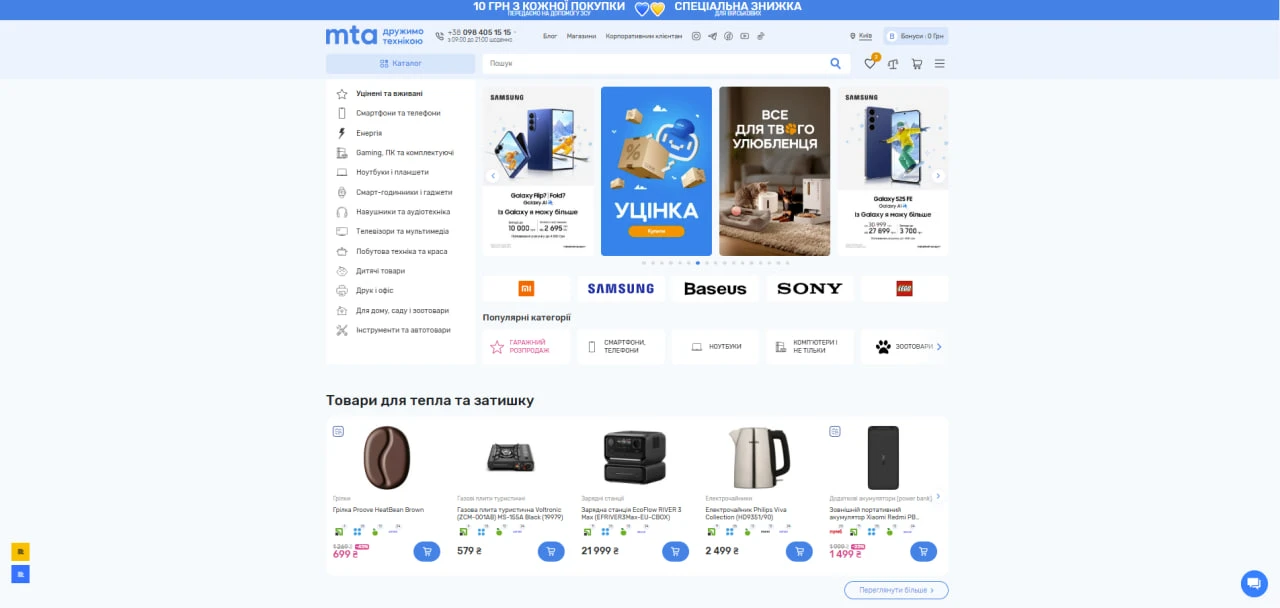
Task: Click the search input field
Action: (650, 63)
